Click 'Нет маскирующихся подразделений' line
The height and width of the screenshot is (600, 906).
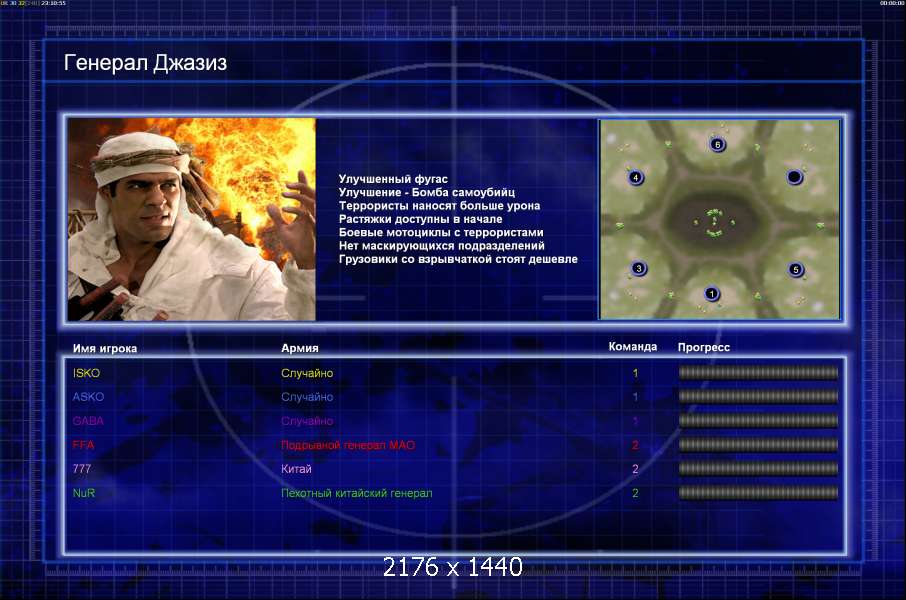tap(441, 246)
